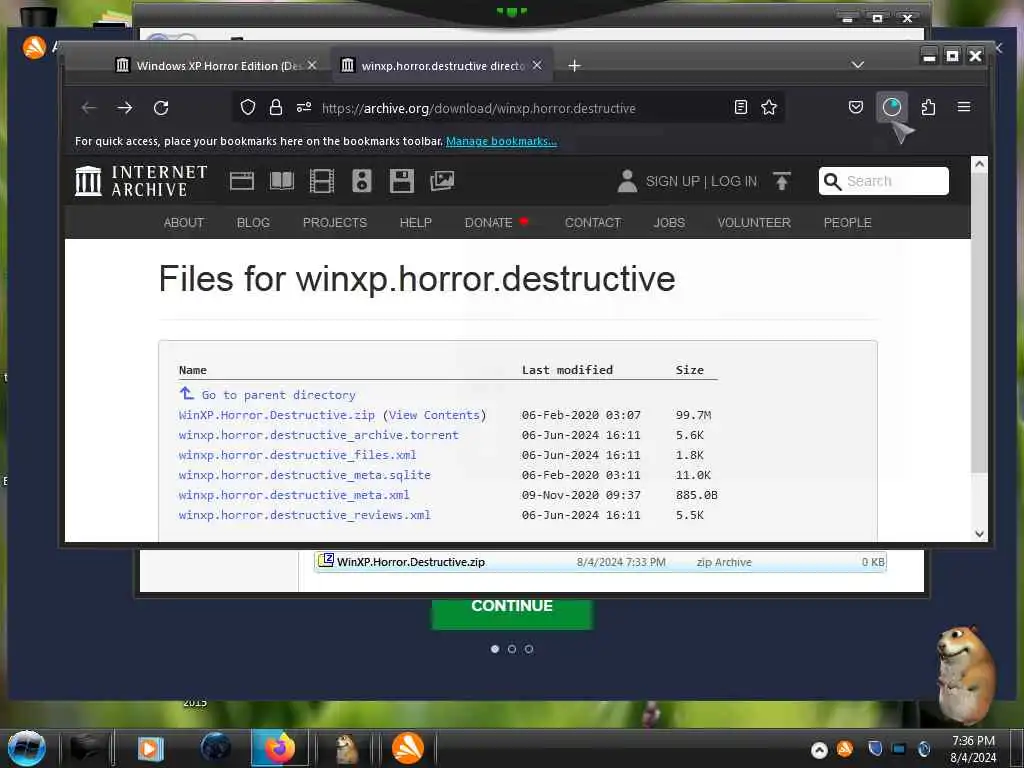Open the PEOPLE menu item
This screenshot has width=1024, height=768.
point(848,223)
